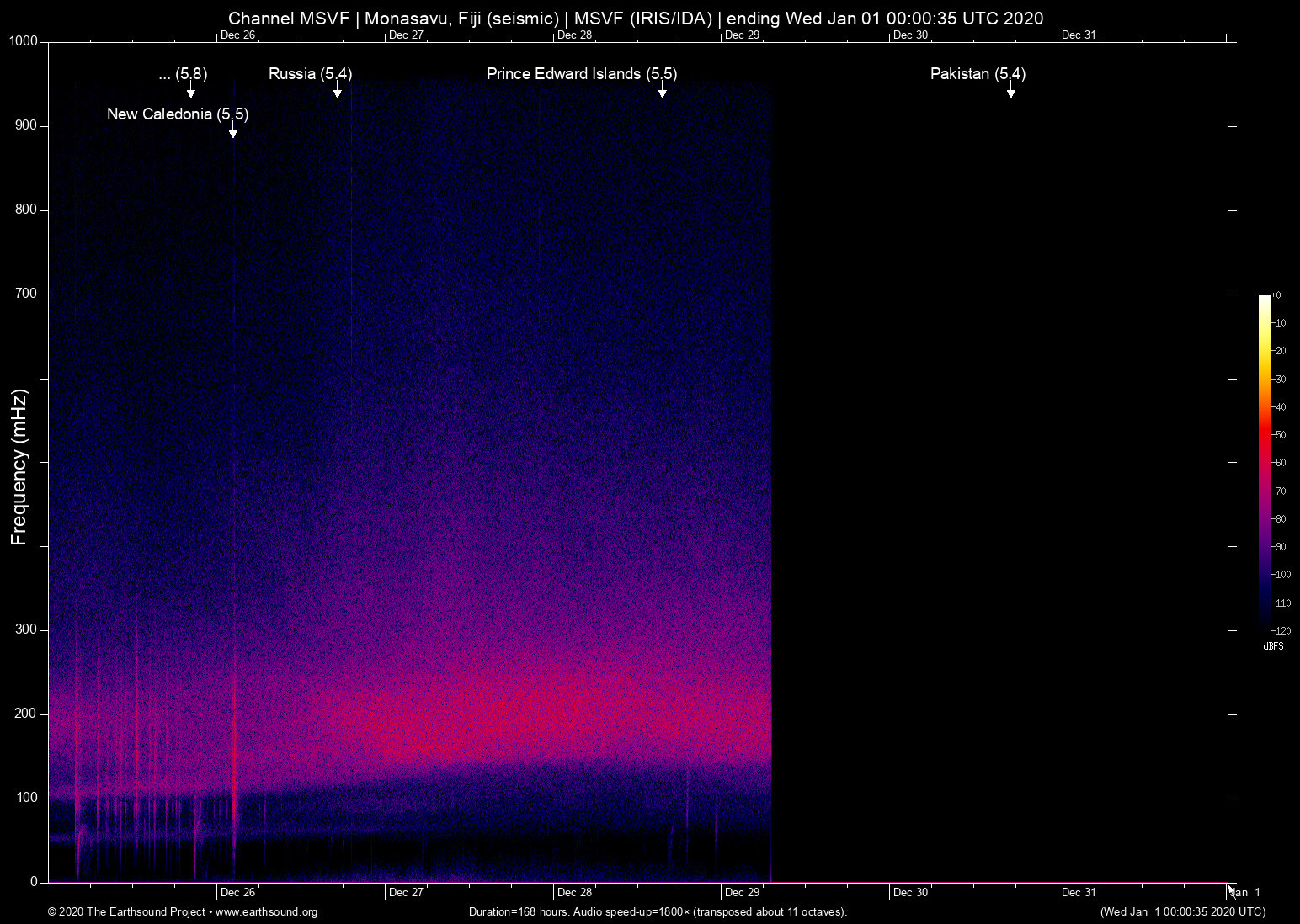The image size is (1300, 924).
Task: Select the Pakistan (5.4) event arrow
Action: (1010, 91)
